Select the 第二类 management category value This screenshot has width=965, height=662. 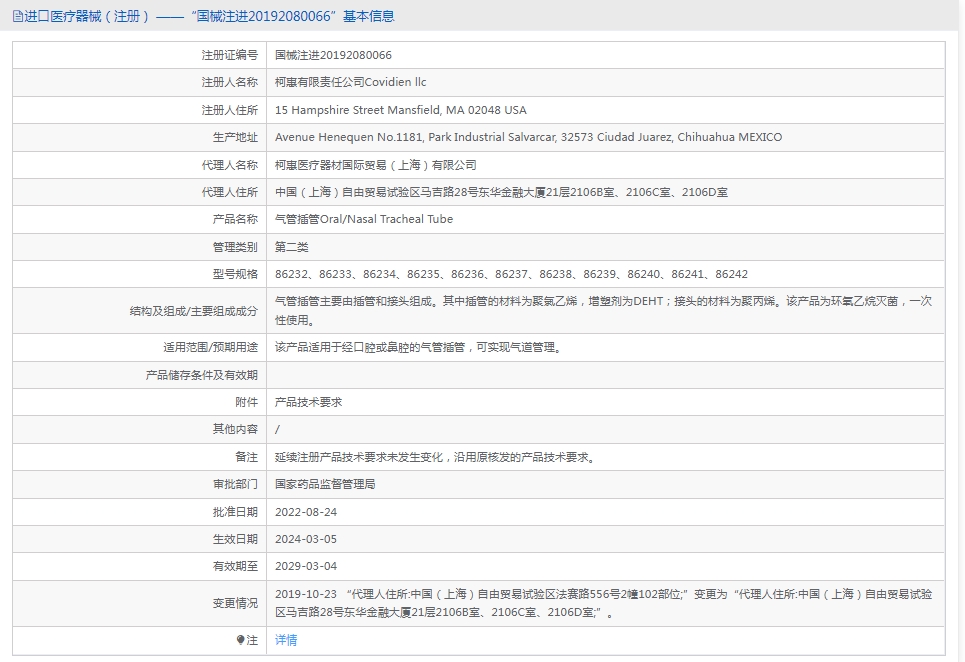292,247
